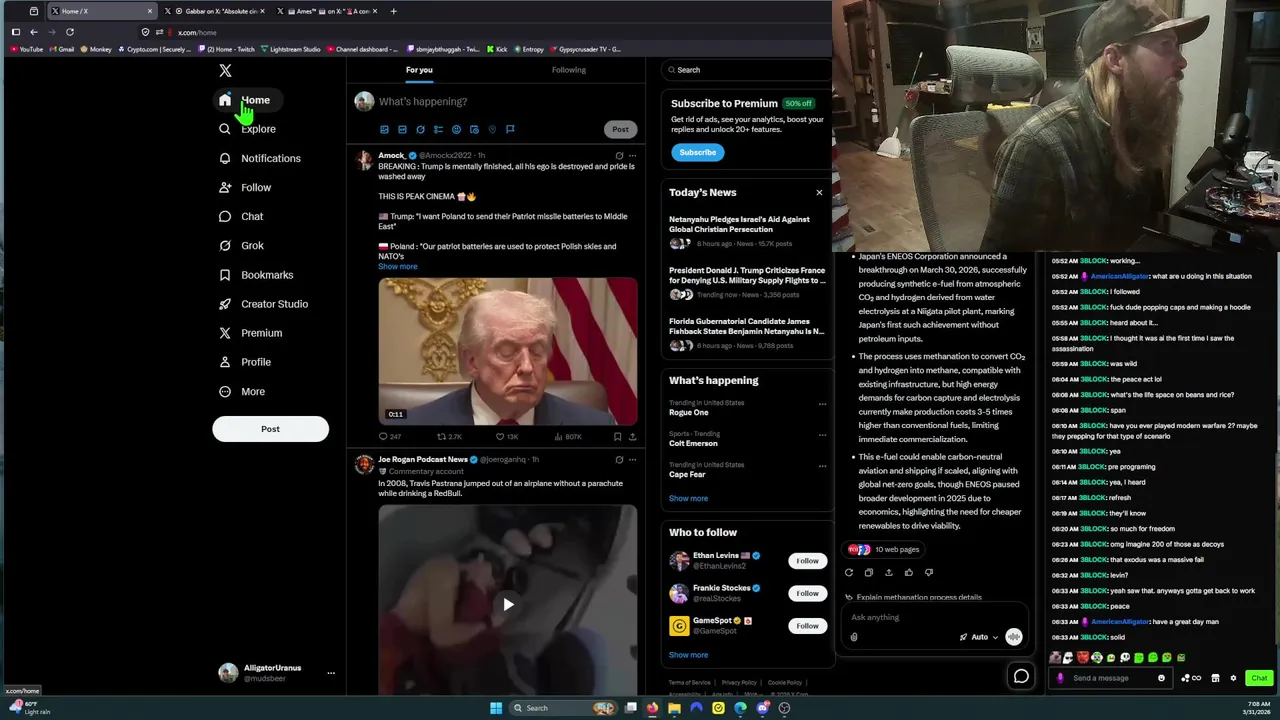Open a new browser tab
The height and width of the screenshot is (720, 1280).
coord(393,11)
